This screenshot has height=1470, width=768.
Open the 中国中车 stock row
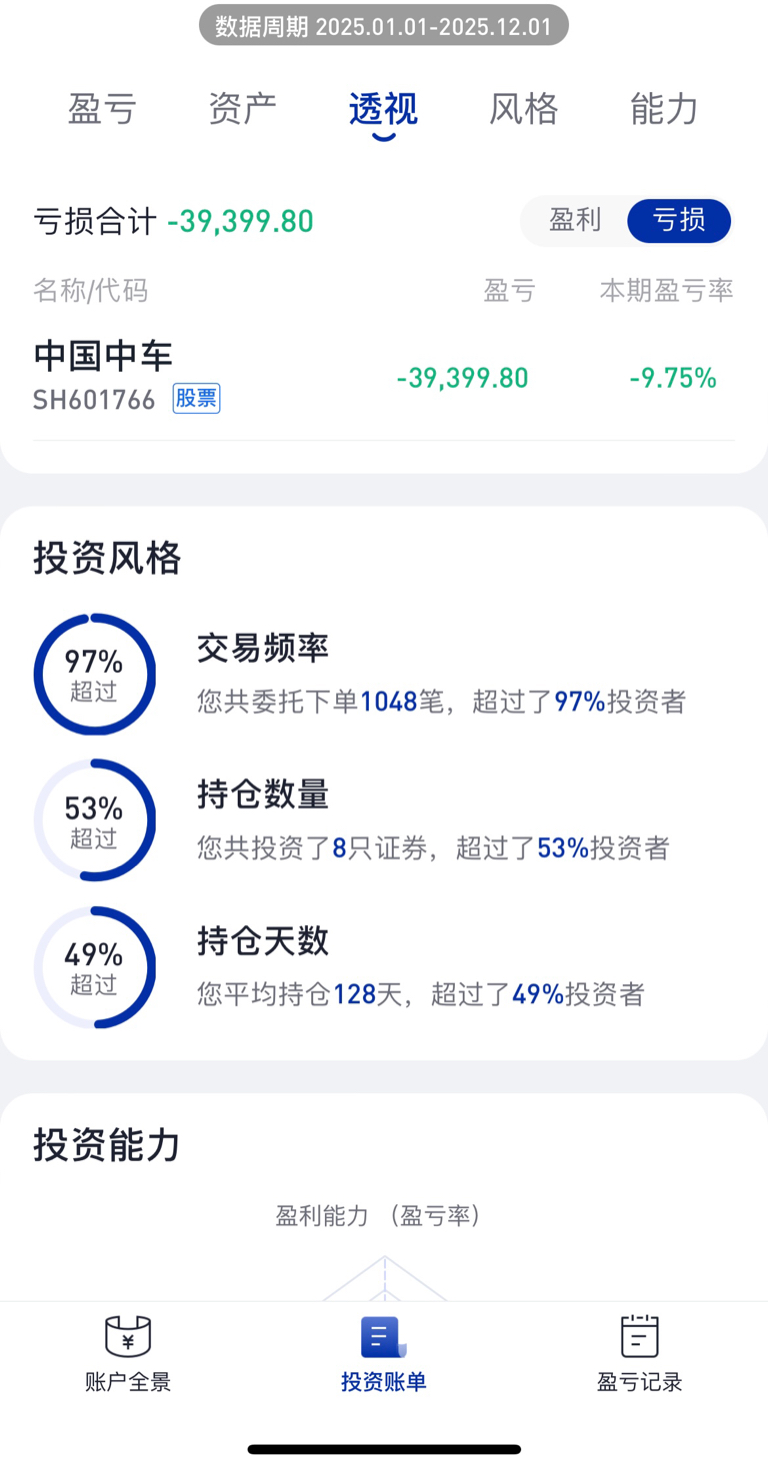tap(384, 378)
